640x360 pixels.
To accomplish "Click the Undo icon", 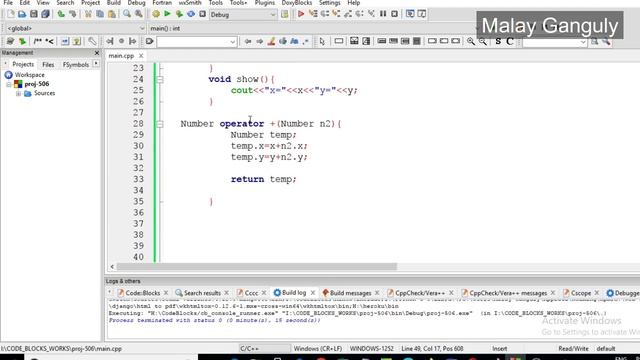I will pyautogui.click(x=61, y=14).
